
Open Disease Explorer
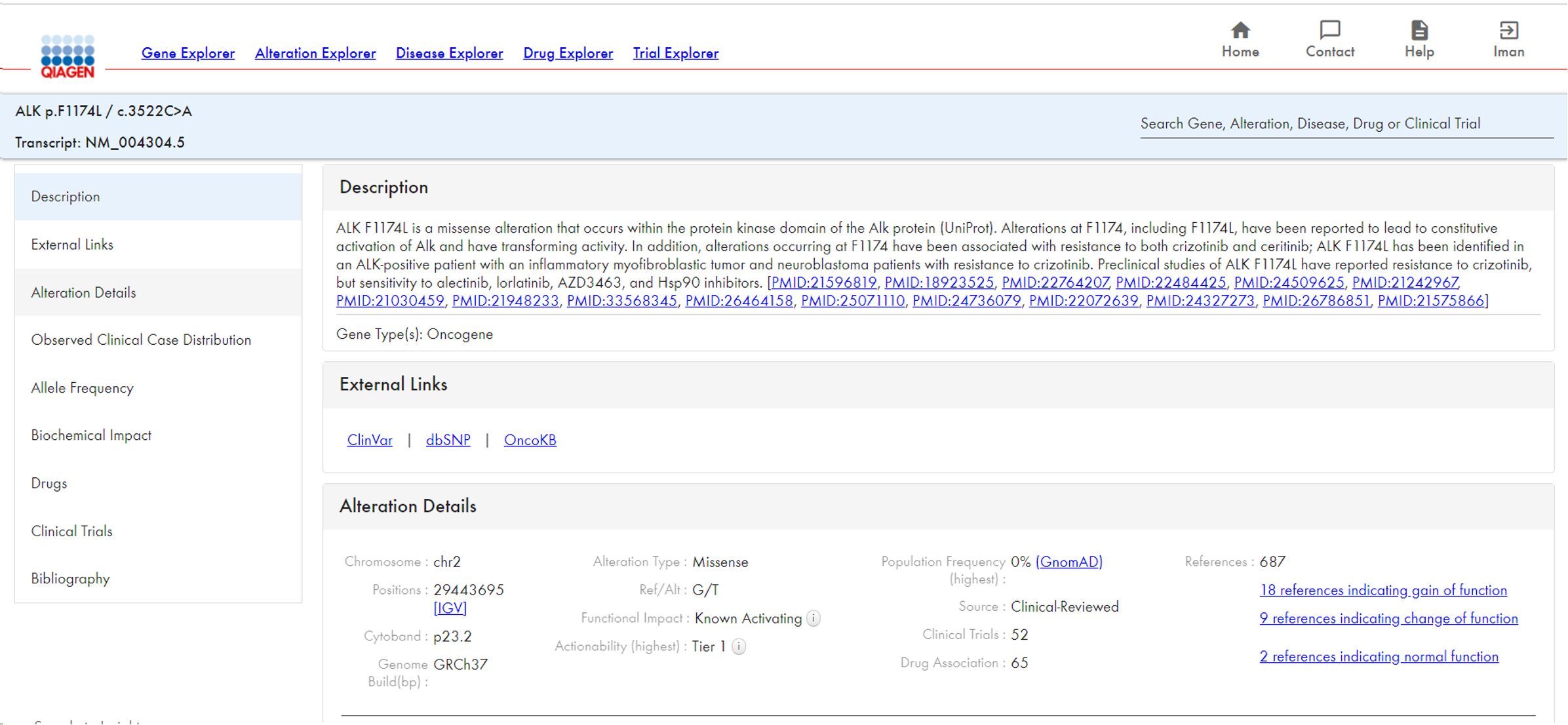pyautogui.click(x=449, y=53)
